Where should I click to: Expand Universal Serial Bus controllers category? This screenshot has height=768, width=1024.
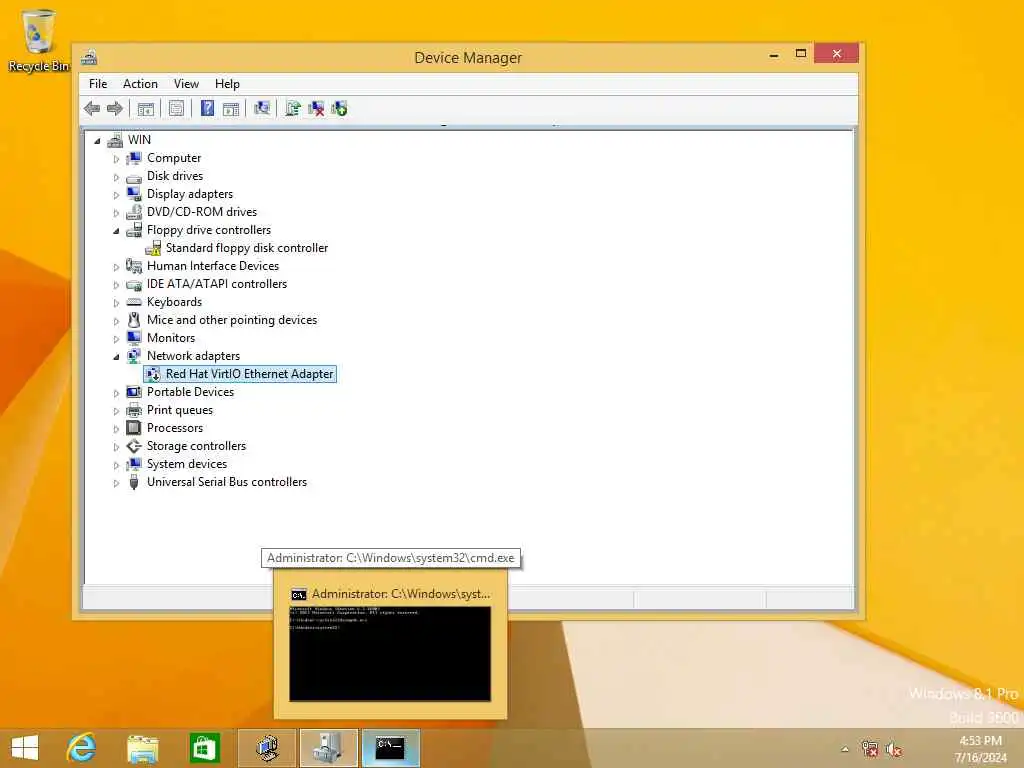click(116, 483)
